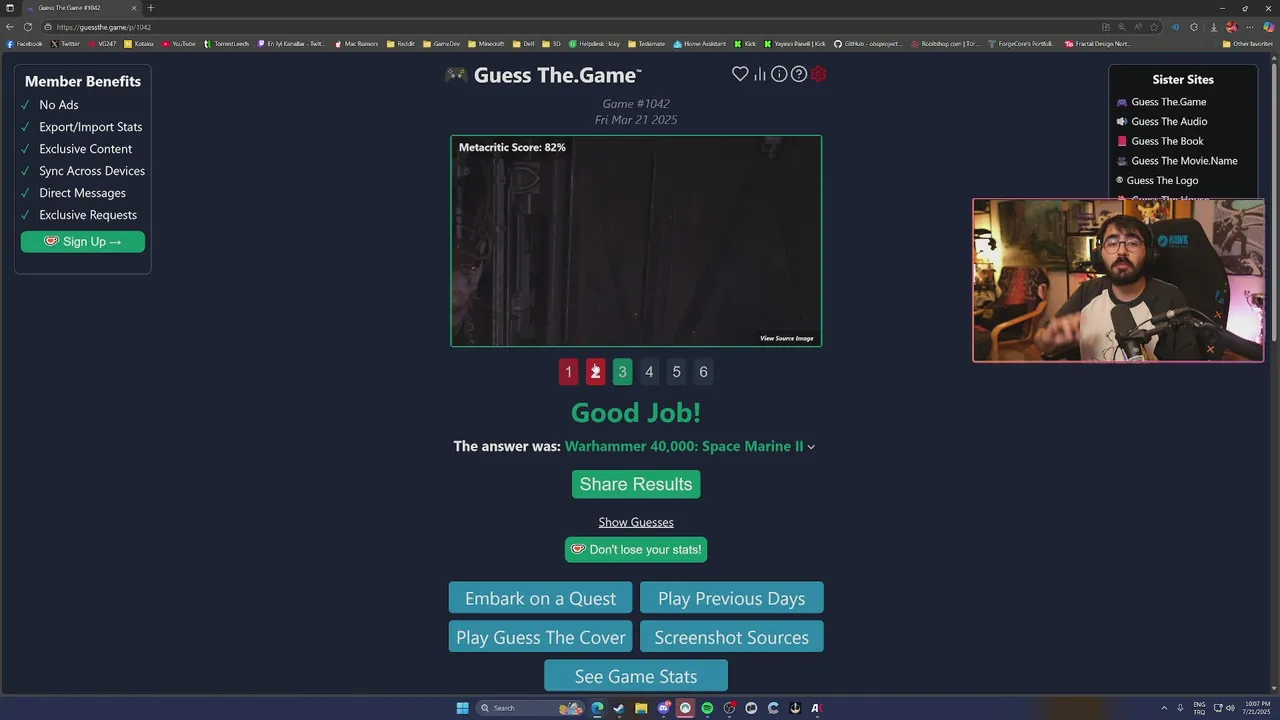Open the GitHub obsproject bookmark
This screenshot has width=1280, height=720.
[x=868, y=44]
